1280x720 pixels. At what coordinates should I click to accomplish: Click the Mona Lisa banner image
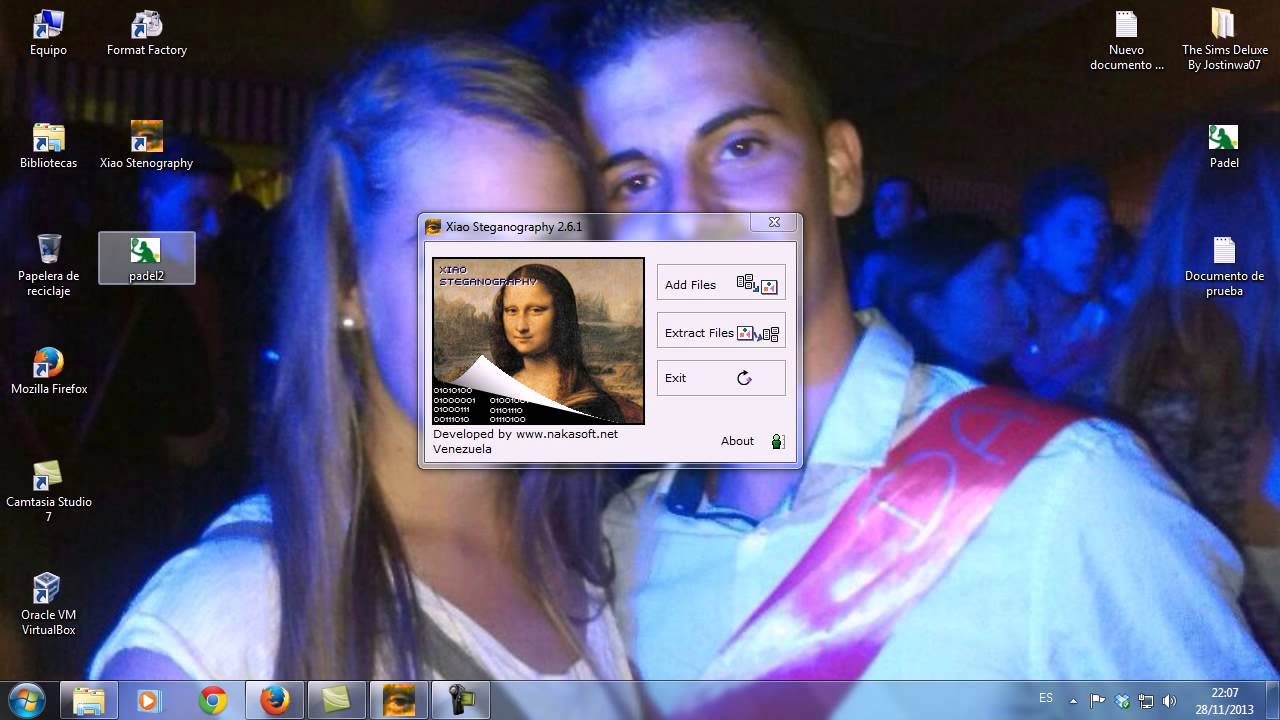click(538, 340)
